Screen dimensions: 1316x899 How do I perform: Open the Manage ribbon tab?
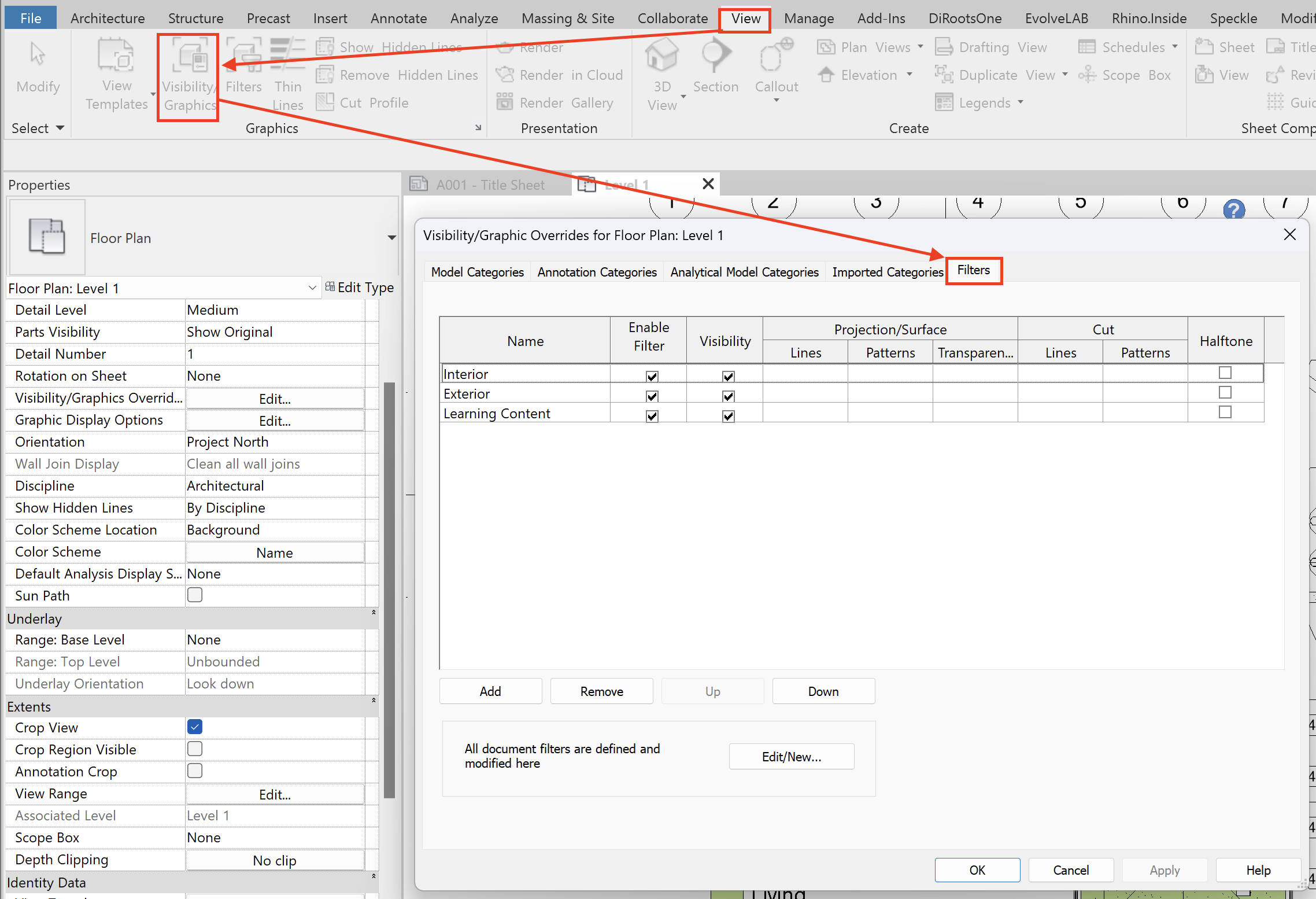point(808,19)
